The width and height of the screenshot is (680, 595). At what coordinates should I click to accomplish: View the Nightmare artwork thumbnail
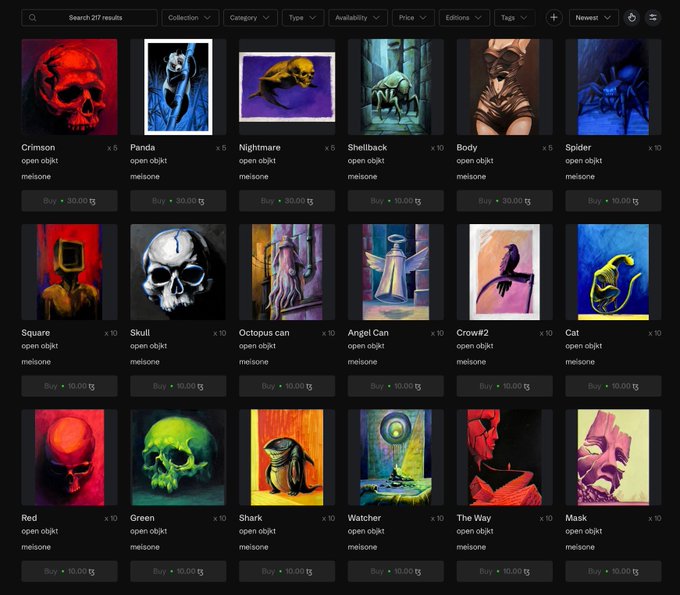click(x=287, y=87)
